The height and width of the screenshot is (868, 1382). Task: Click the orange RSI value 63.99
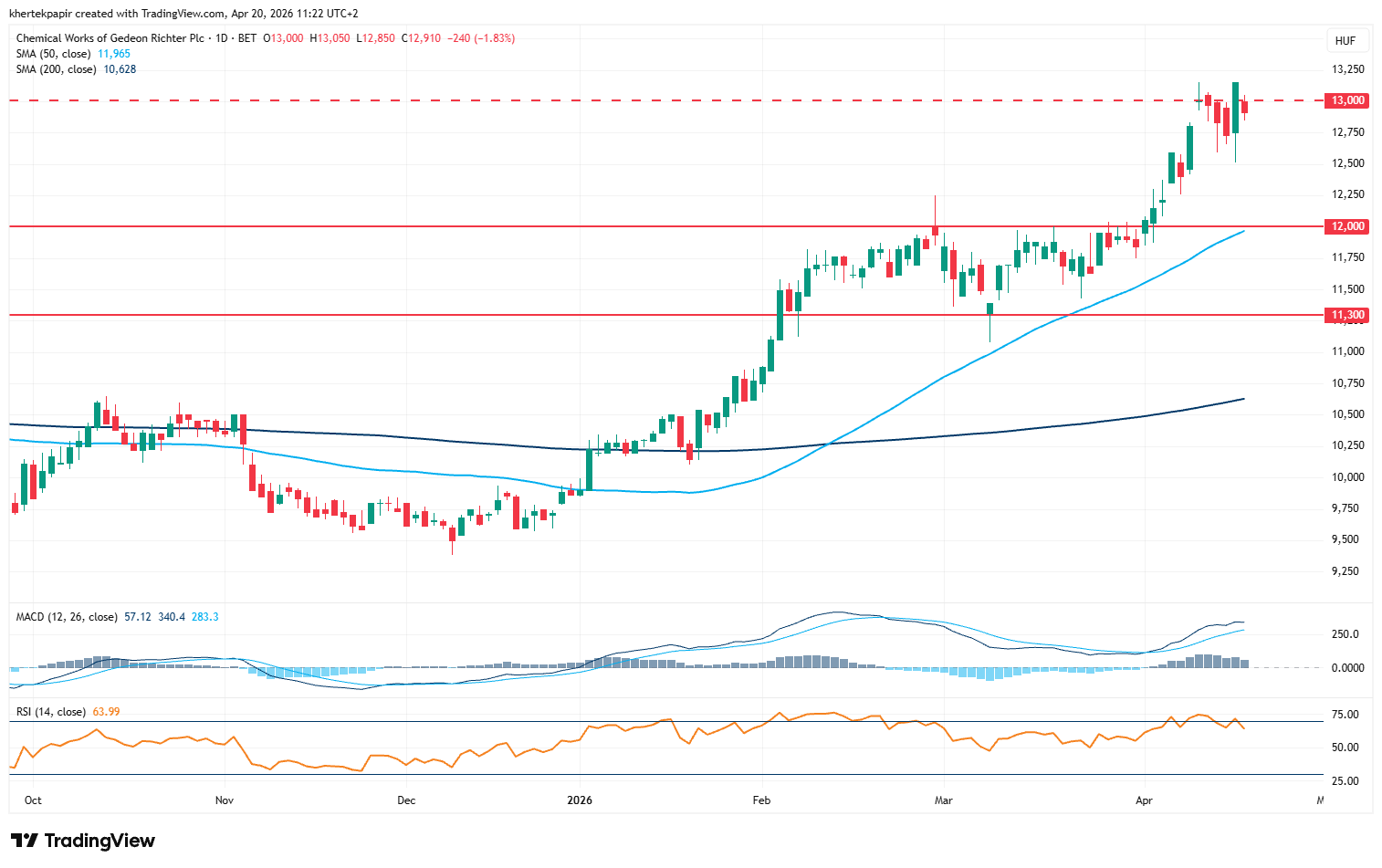[x=107, y=712]
